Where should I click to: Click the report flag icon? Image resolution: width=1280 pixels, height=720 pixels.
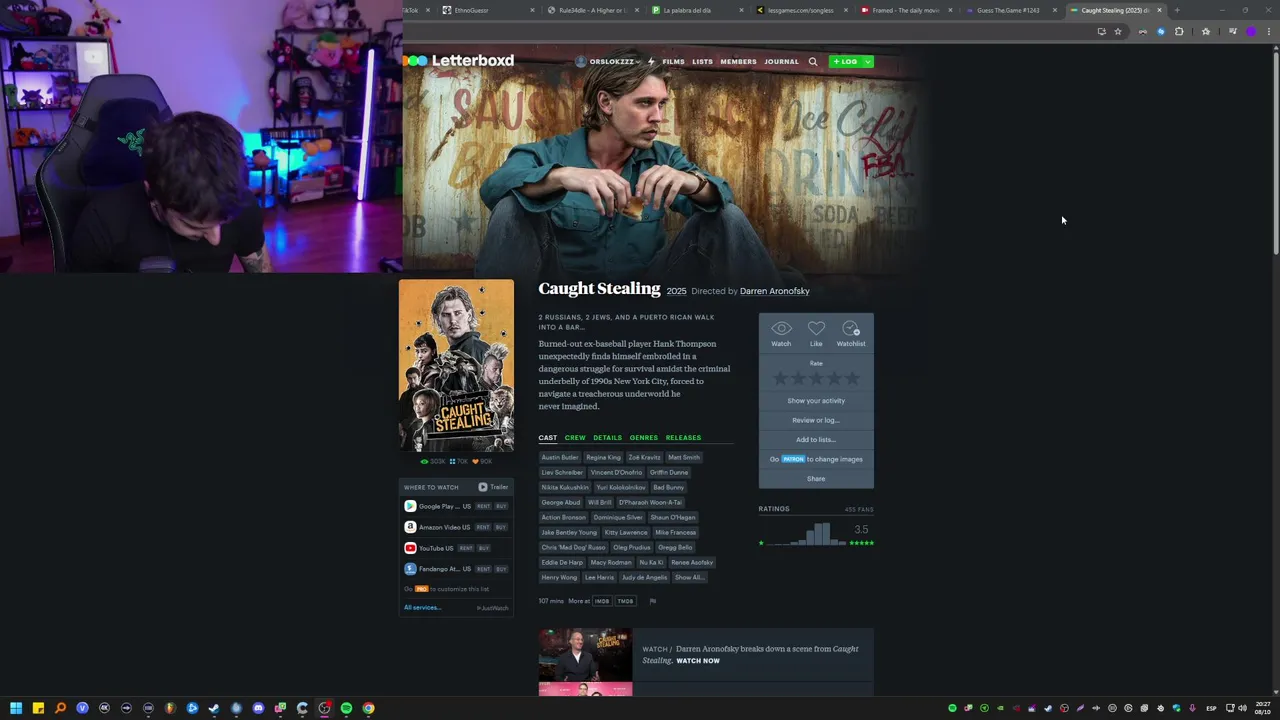[x=652, y=601]
